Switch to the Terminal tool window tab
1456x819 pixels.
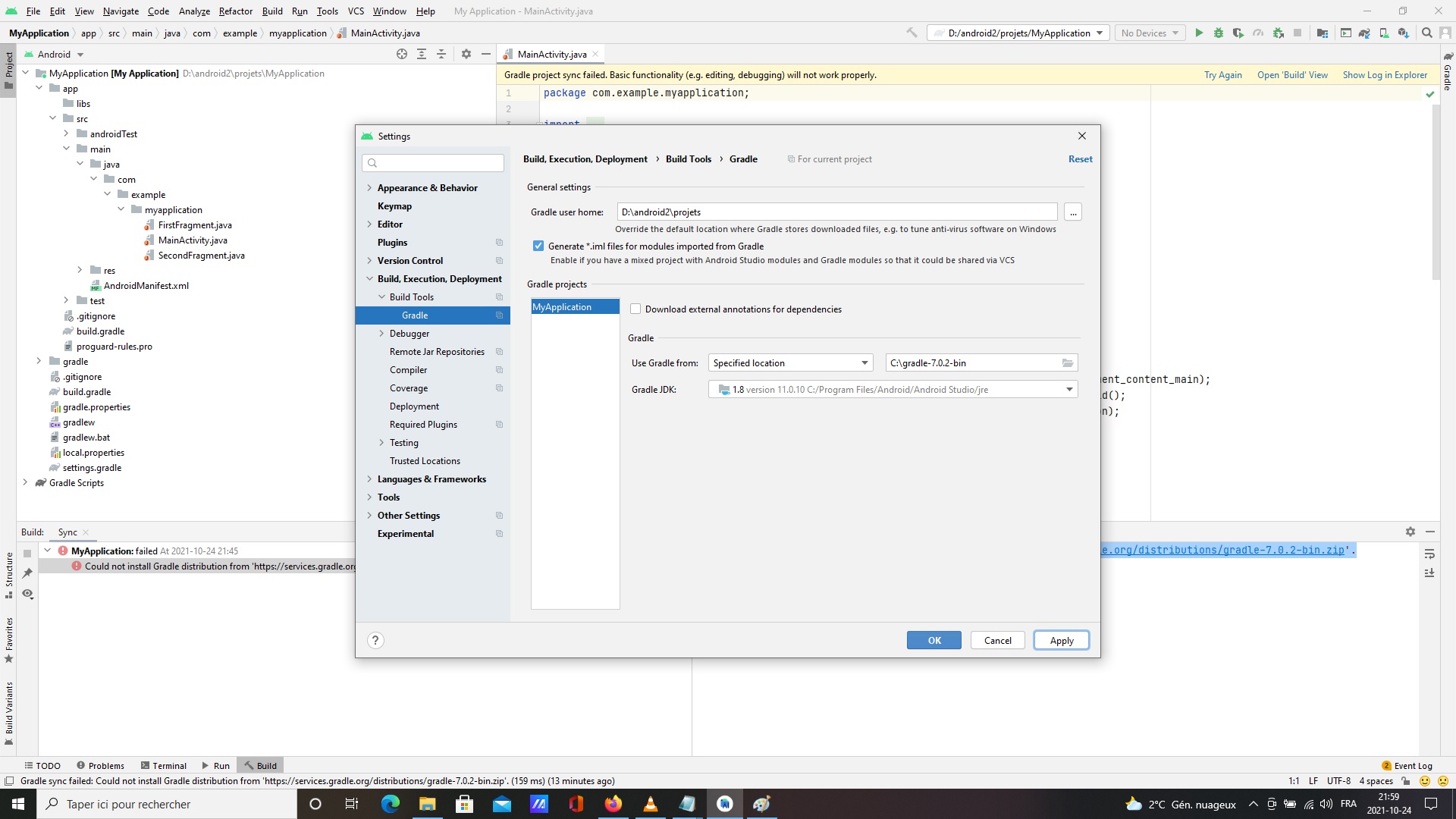(x=162, y=765)
